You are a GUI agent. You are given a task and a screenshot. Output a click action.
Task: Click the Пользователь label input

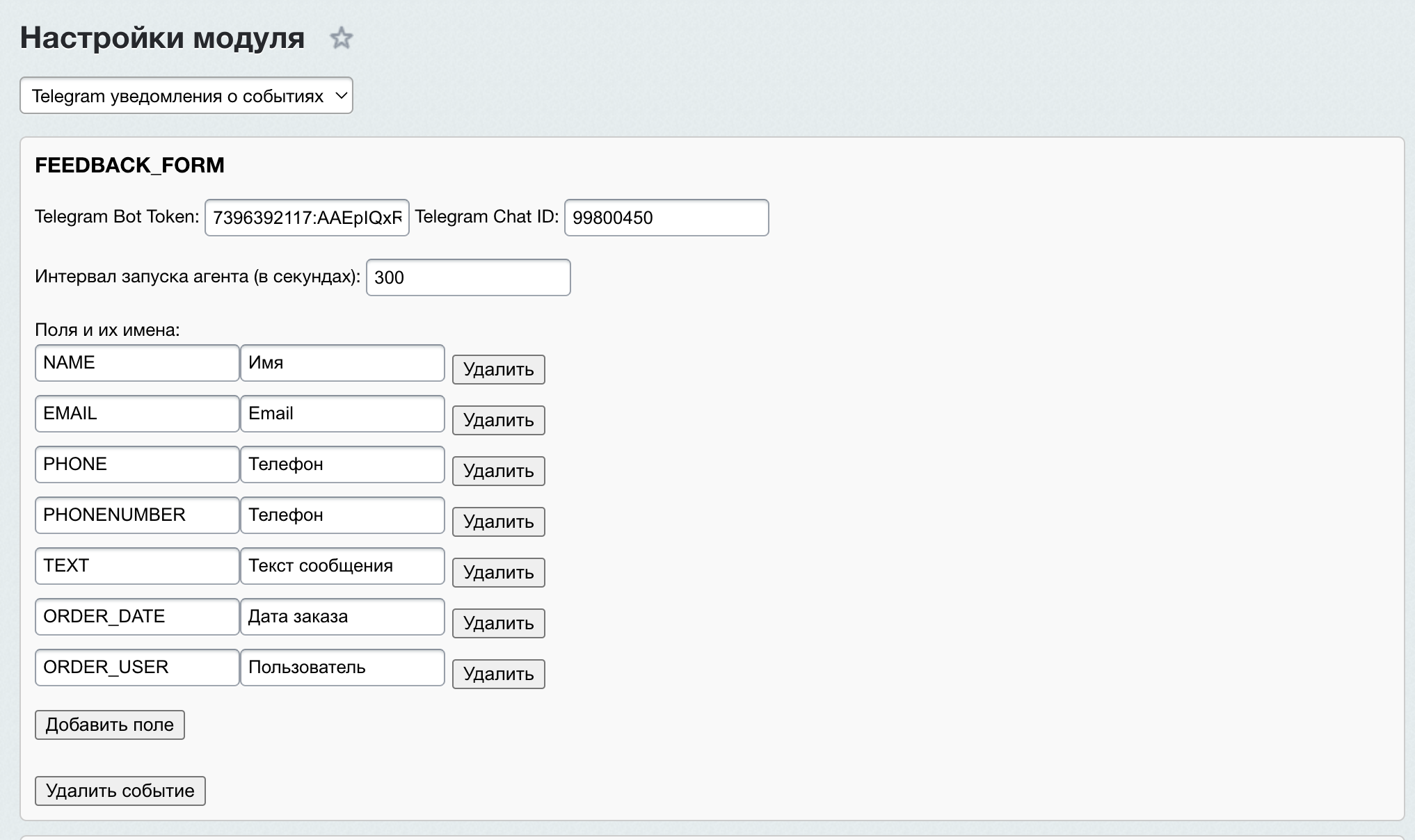[342, 668]
